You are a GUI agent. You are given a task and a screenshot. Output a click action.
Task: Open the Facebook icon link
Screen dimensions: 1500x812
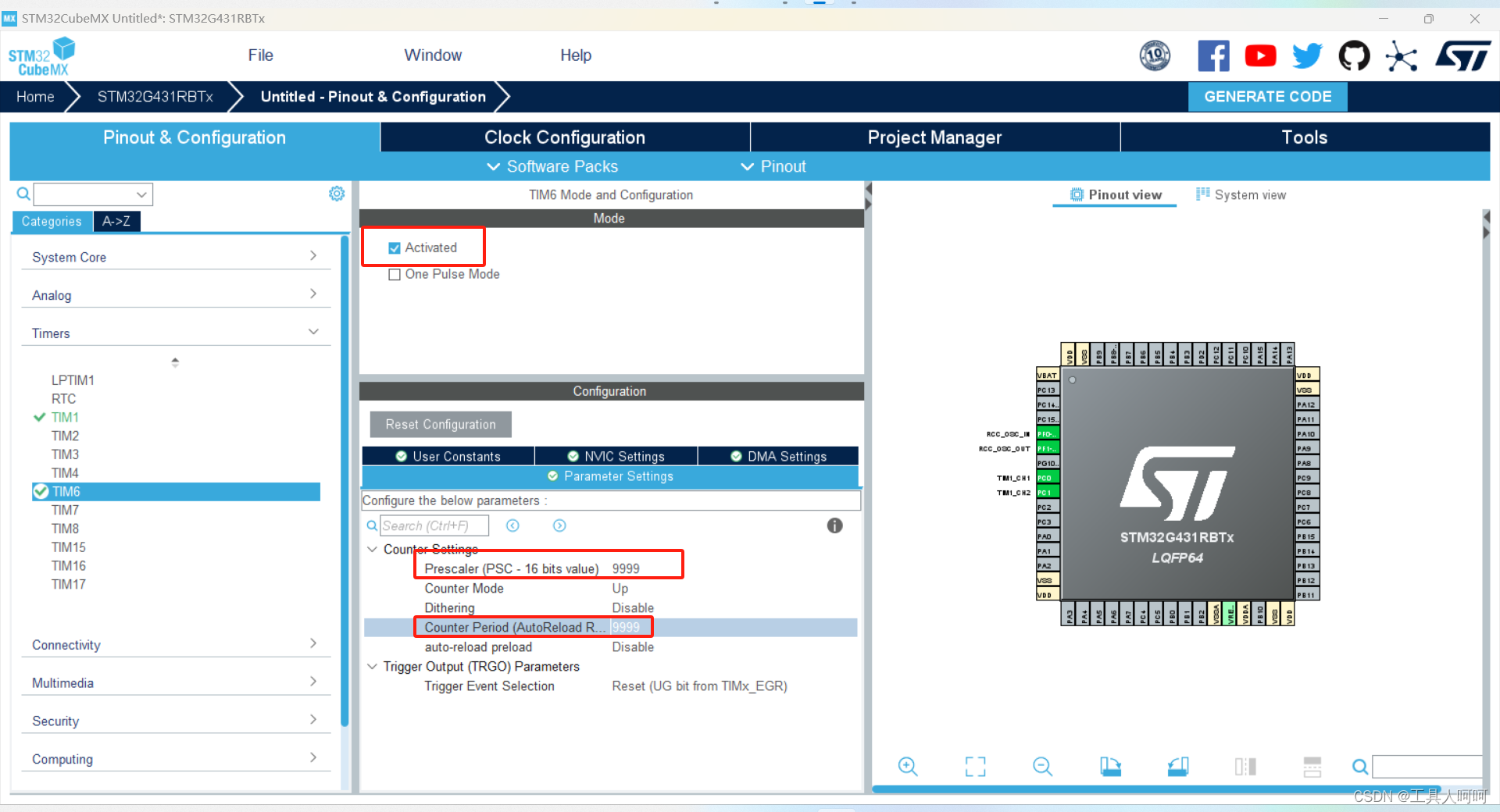1213,56
